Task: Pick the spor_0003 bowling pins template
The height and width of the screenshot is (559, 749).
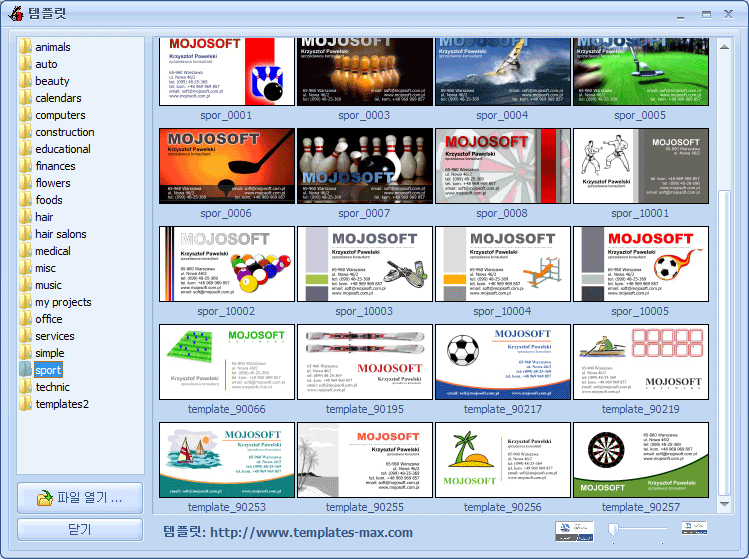Action: pos(364,72)
